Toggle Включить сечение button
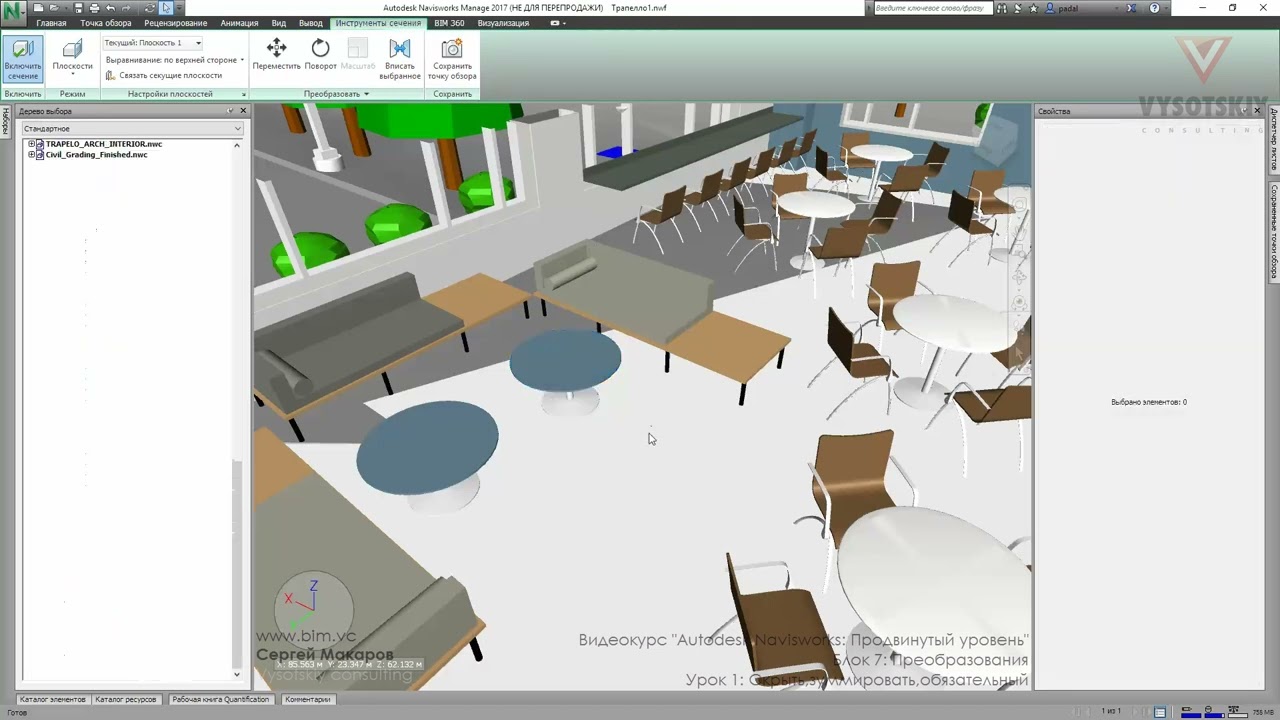 [23, 60]
